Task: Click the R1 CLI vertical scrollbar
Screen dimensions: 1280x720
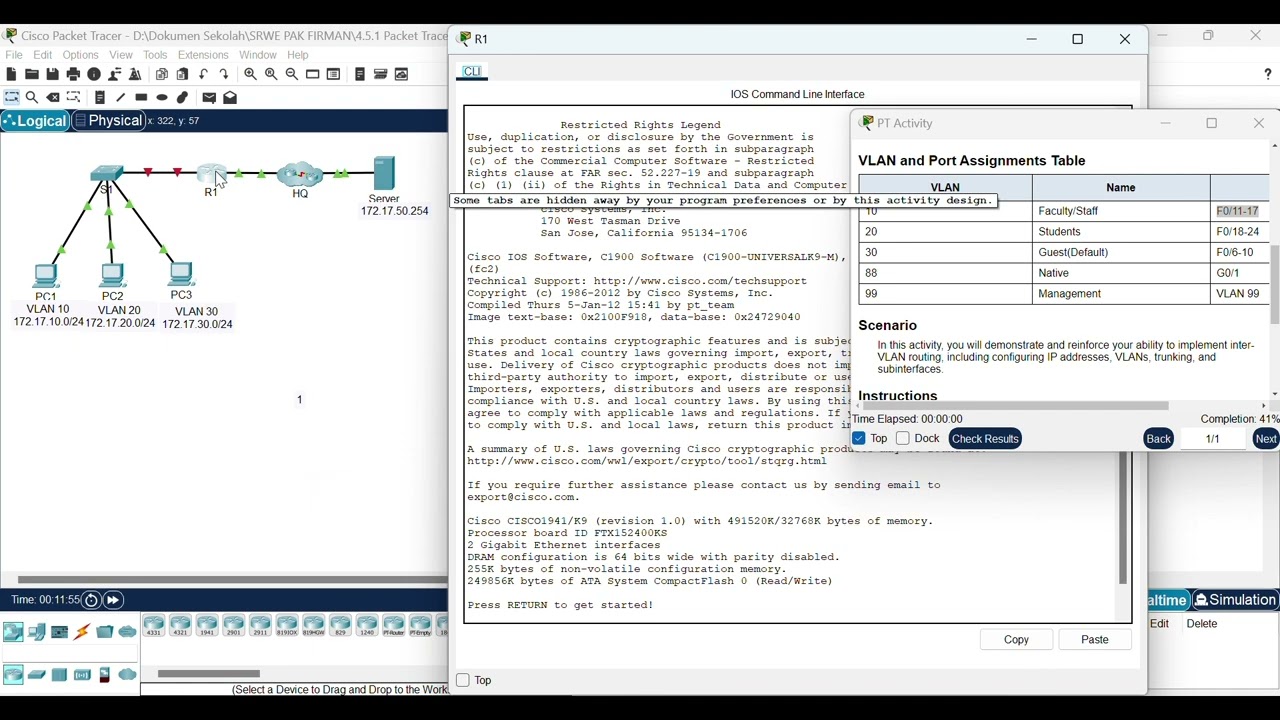Action: 1123,518
